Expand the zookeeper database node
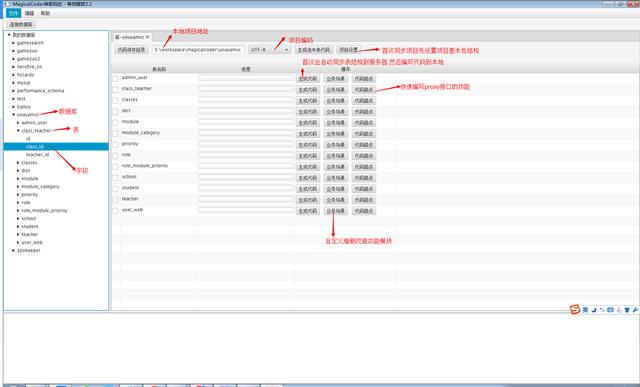640x387 pixels. point(13,250)
